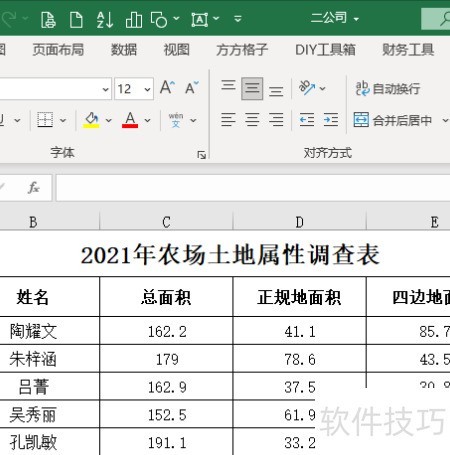Screen dimensions: 450x455
Task: Click the new blank document icon
Action: [76, 19]
